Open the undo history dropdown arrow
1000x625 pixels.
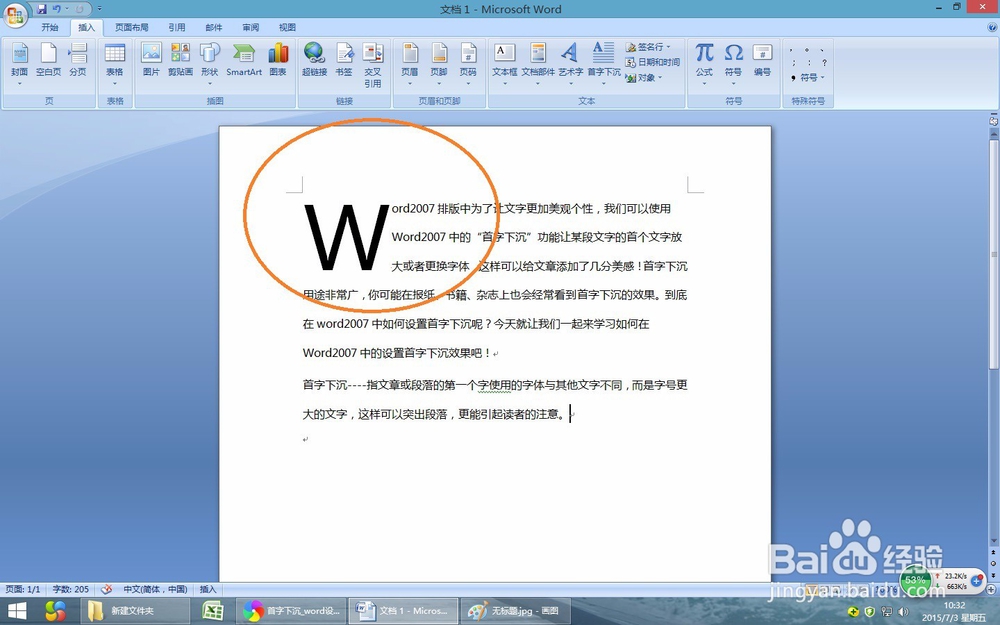(66, 9)
